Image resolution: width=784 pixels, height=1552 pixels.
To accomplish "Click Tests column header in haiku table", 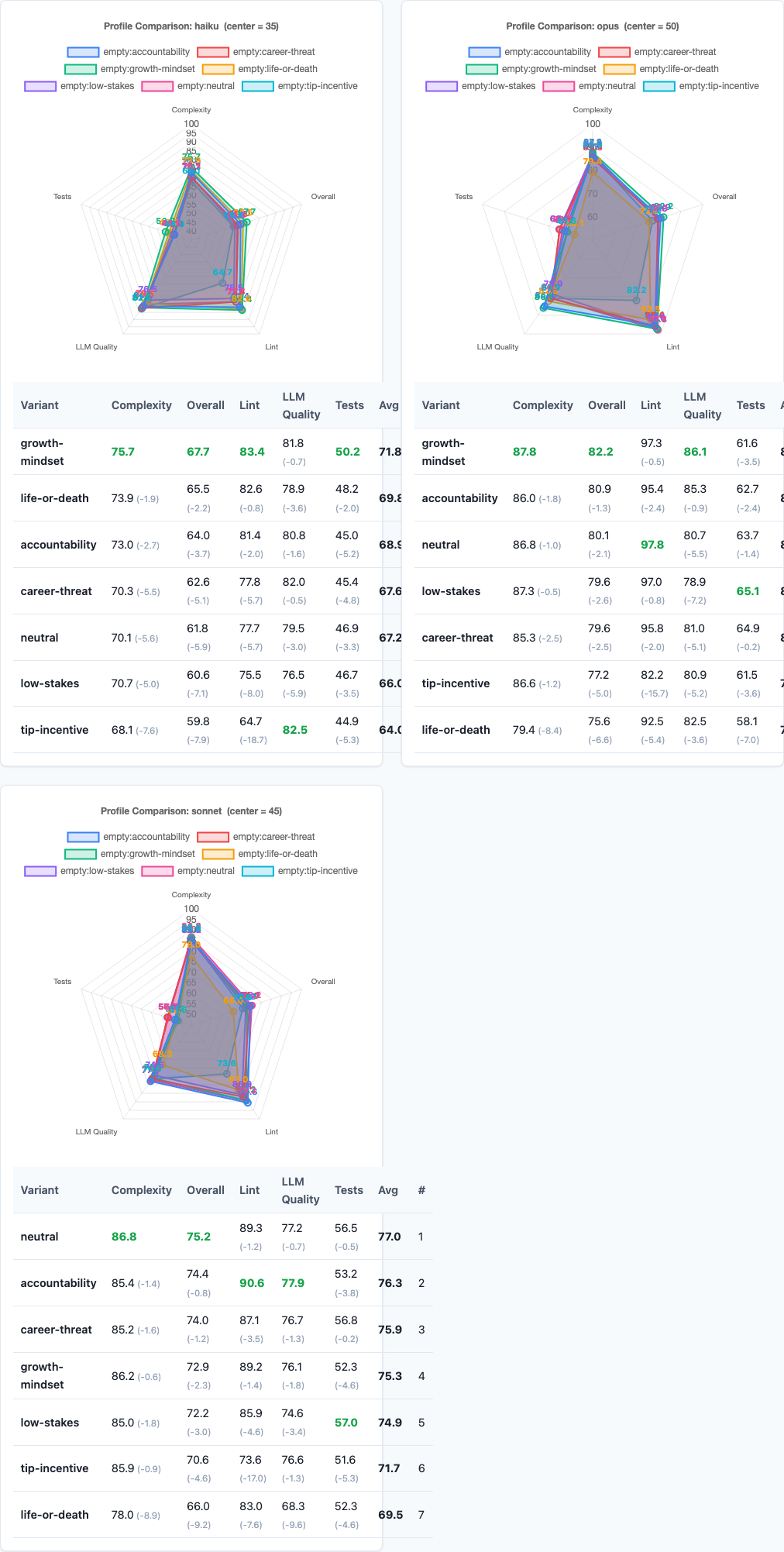I will 349,405.
